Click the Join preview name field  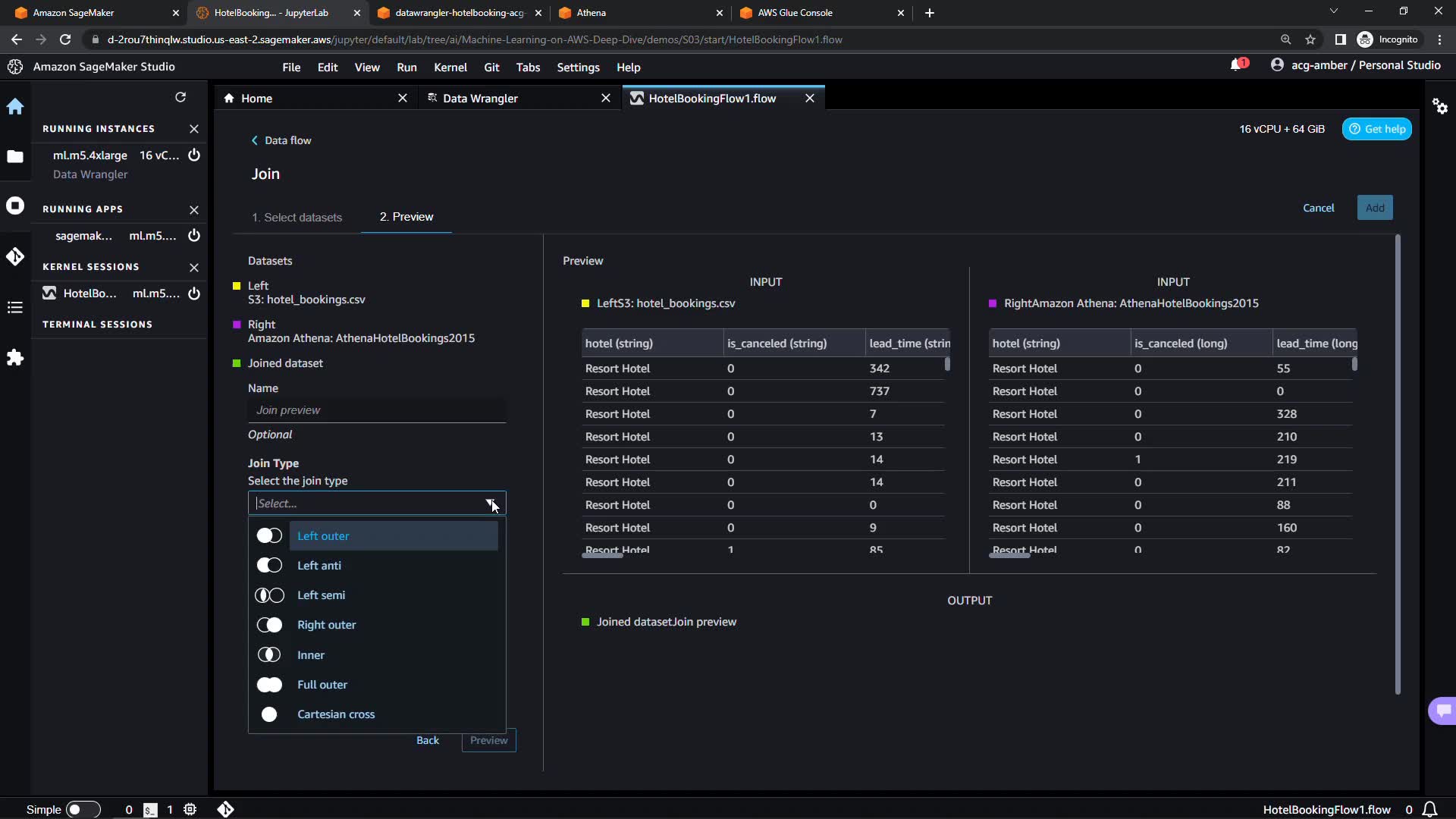click(376, 410)
